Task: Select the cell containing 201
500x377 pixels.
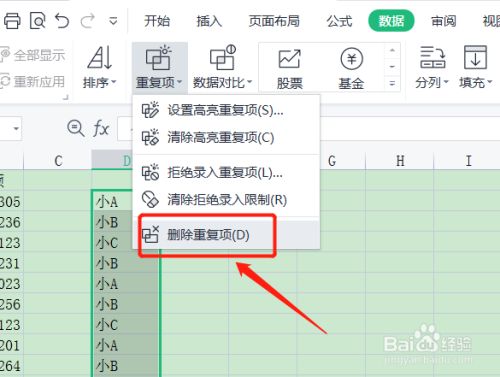Action: [x=12, y=345]
